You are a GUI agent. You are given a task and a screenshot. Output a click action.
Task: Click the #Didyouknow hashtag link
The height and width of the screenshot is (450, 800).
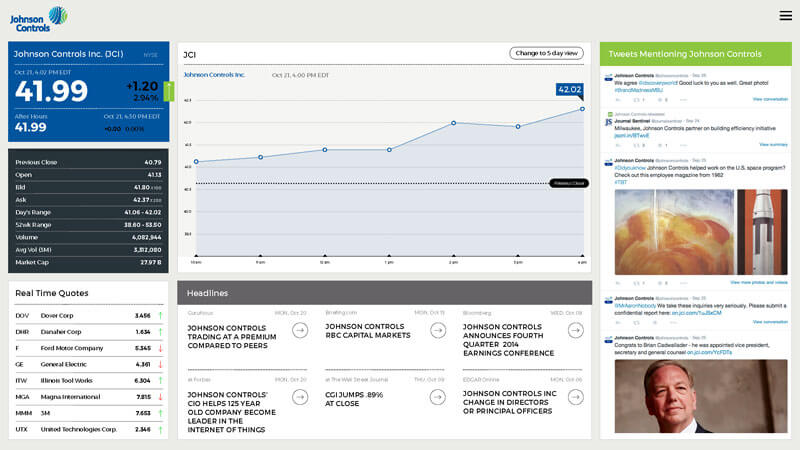(630, 168)
